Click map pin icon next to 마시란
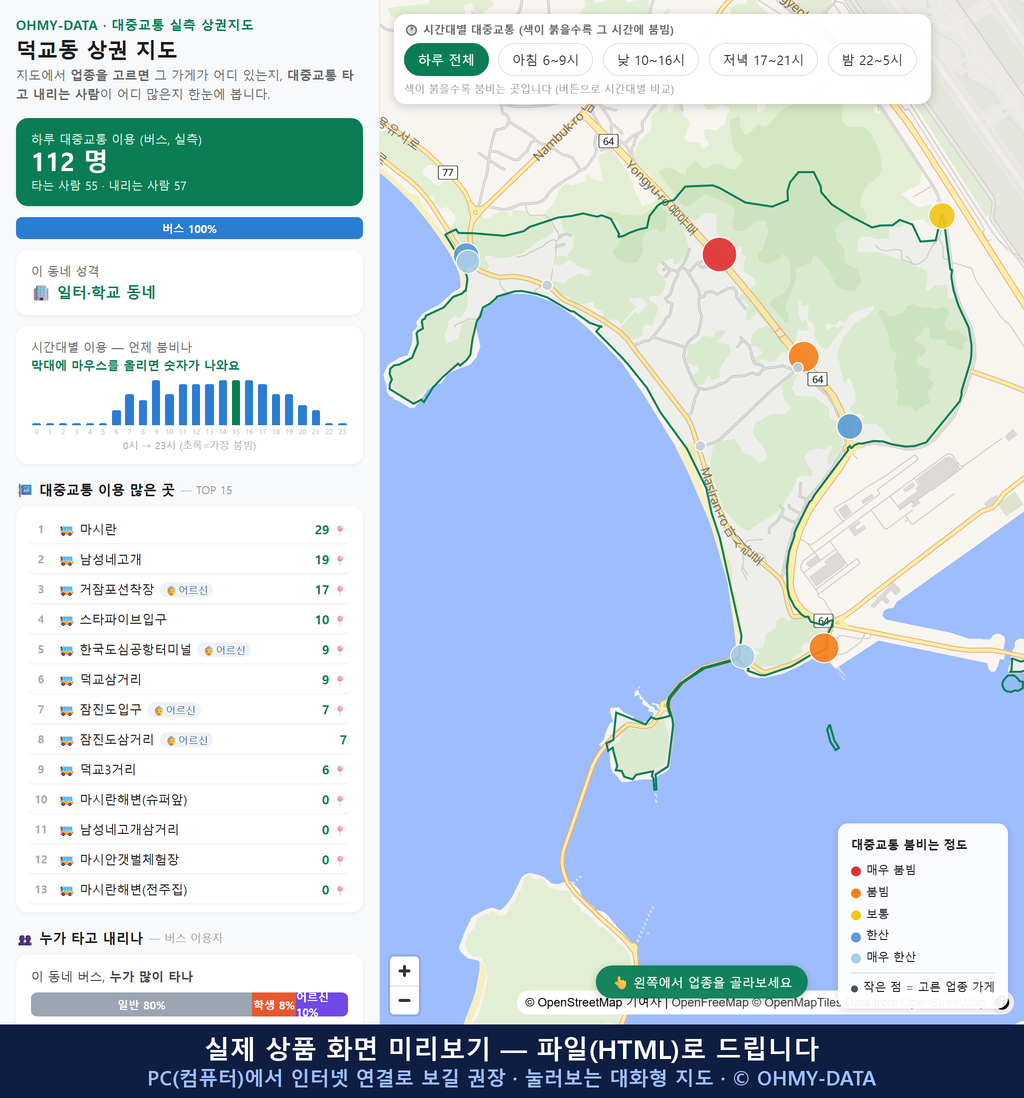This screenshot has width=1024, height=1098. pos(340,530)
